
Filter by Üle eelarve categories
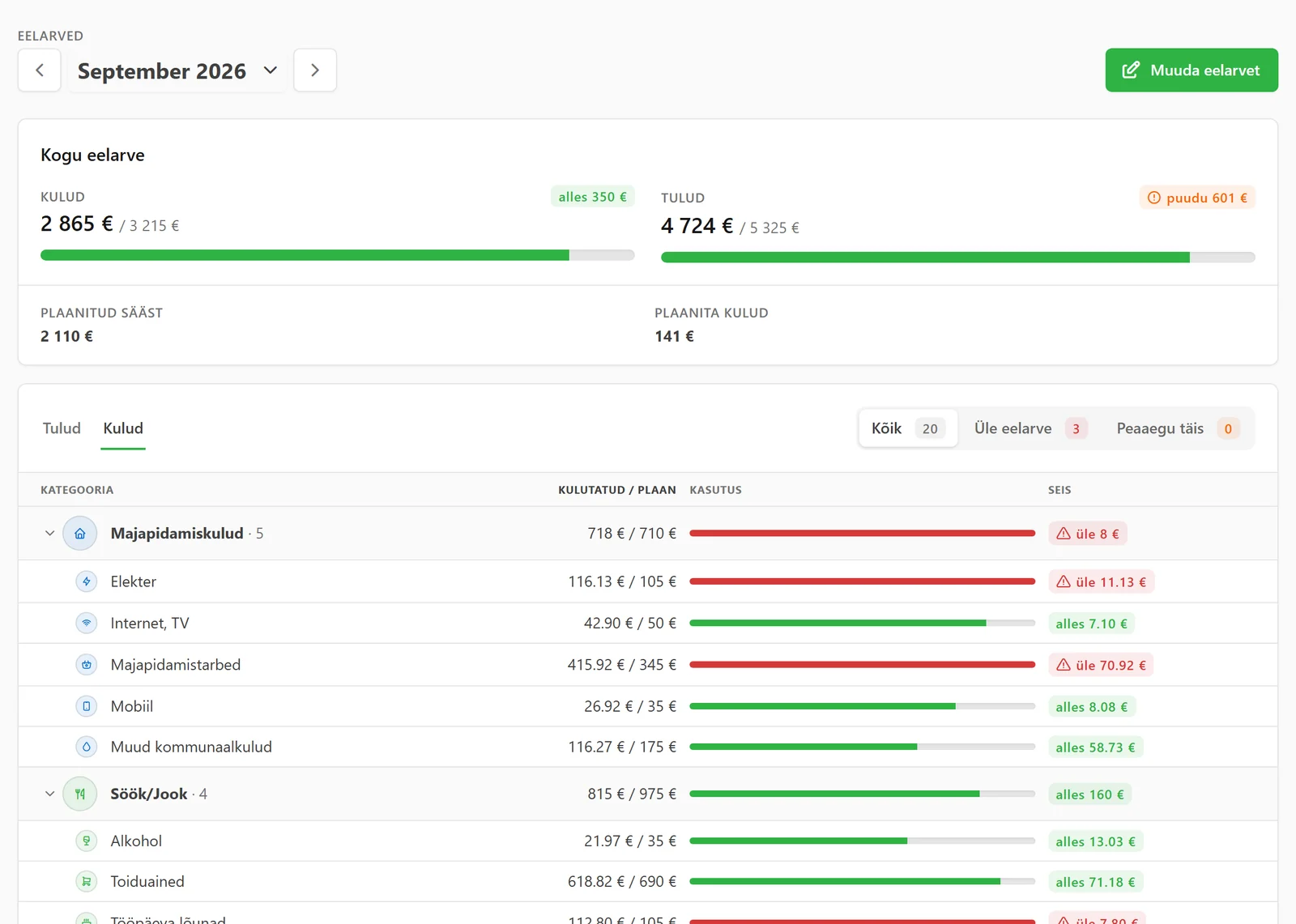click(1030, 428)
